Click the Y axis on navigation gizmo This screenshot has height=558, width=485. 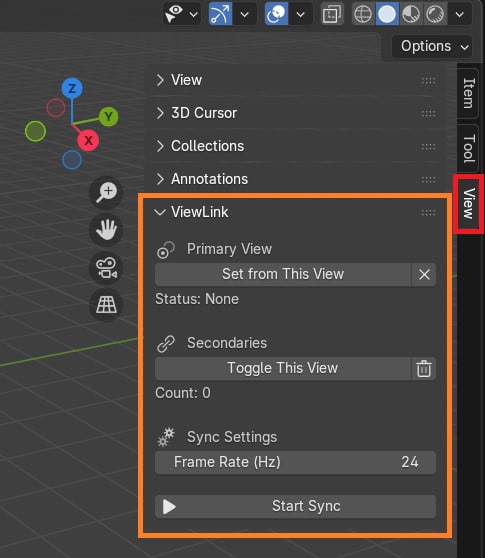click(x=109, y=117)
